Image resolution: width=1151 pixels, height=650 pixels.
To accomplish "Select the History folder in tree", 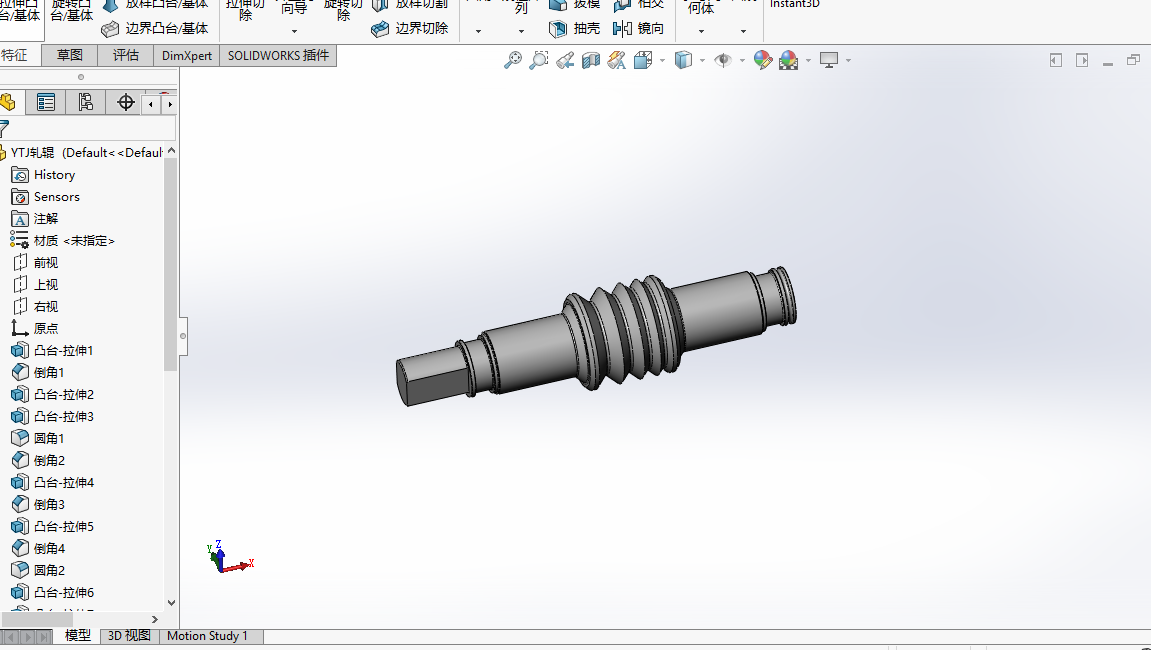I will pos(44,175).
